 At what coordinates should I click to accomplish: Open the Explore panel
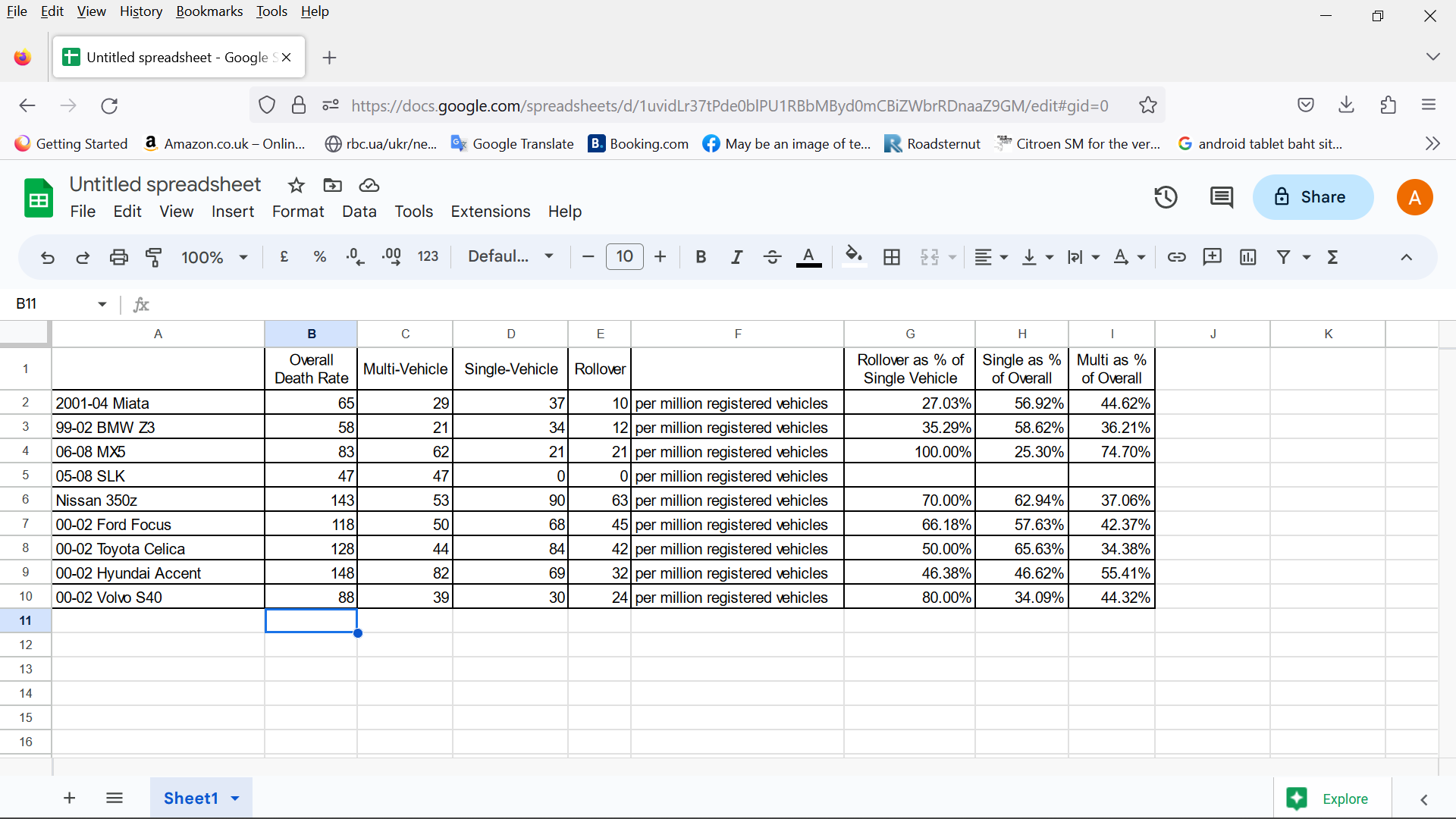coord(1332,799)
